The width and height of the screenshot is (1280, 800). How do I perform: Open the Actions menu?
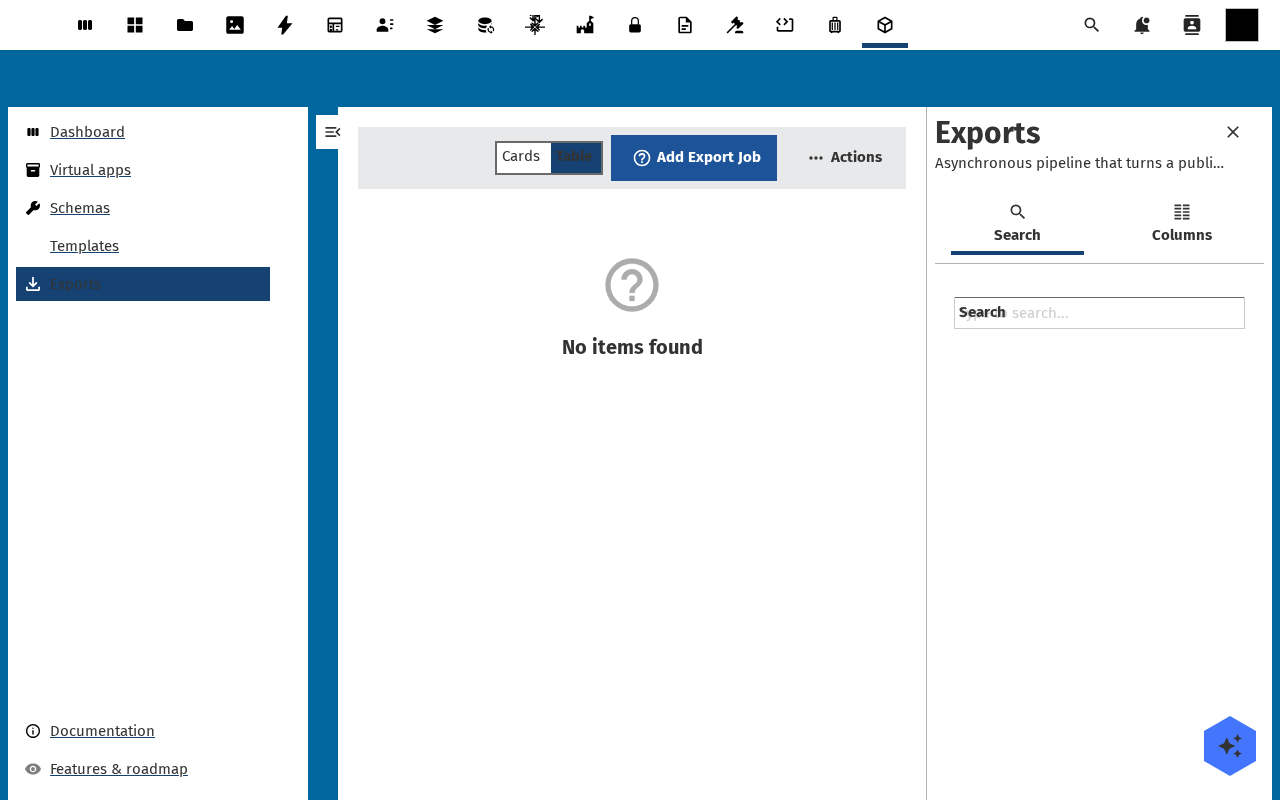click(x=845, y=158)
